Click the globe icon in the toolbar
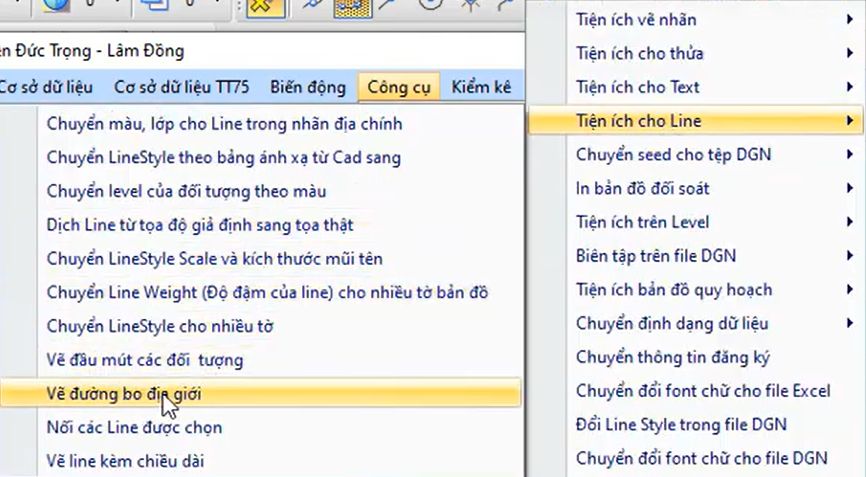Viewport: 866px width, 477px height. (56, 6)
